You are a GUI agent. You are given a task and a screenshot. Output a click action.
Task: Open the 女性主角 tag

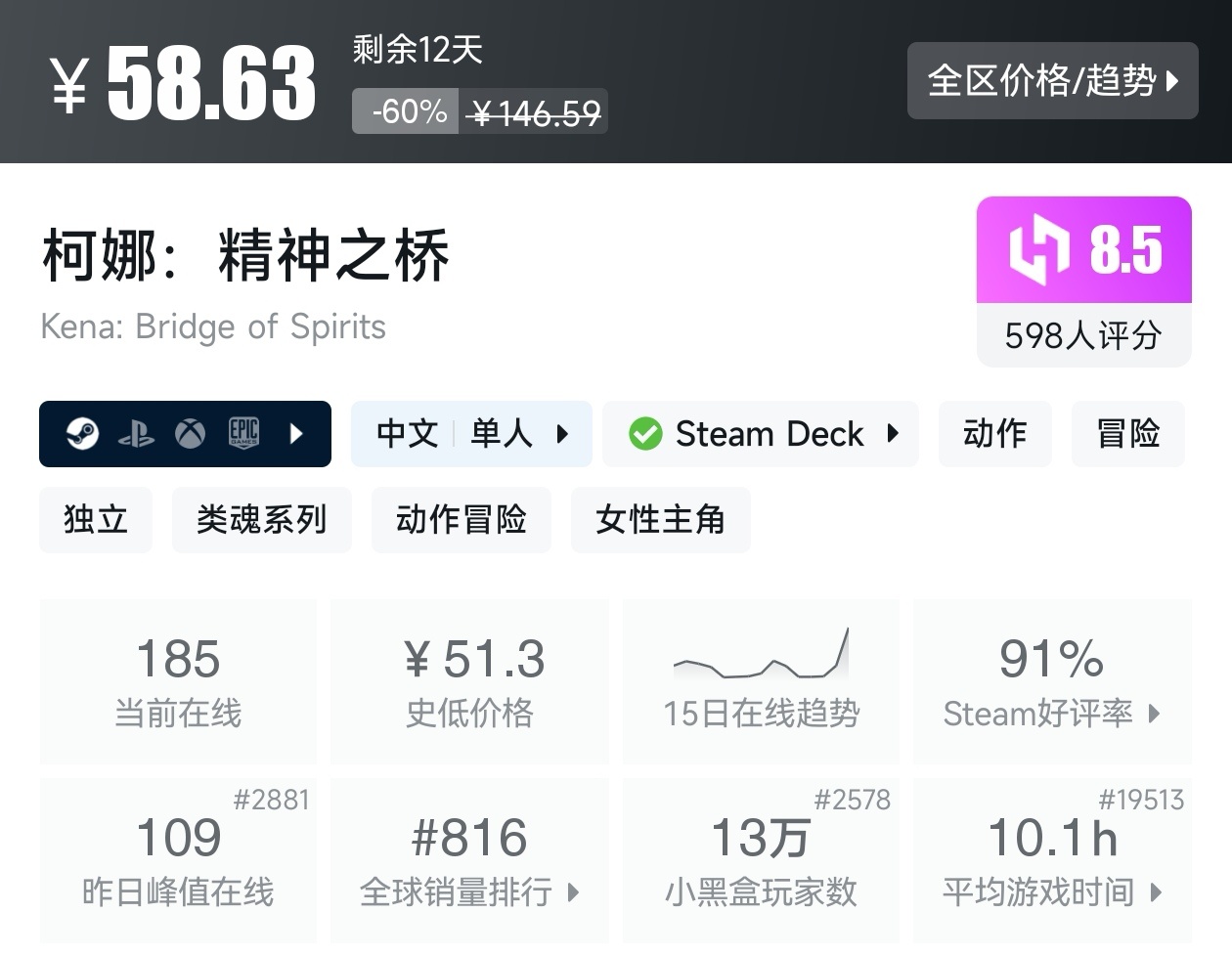[x=660, y=520]
